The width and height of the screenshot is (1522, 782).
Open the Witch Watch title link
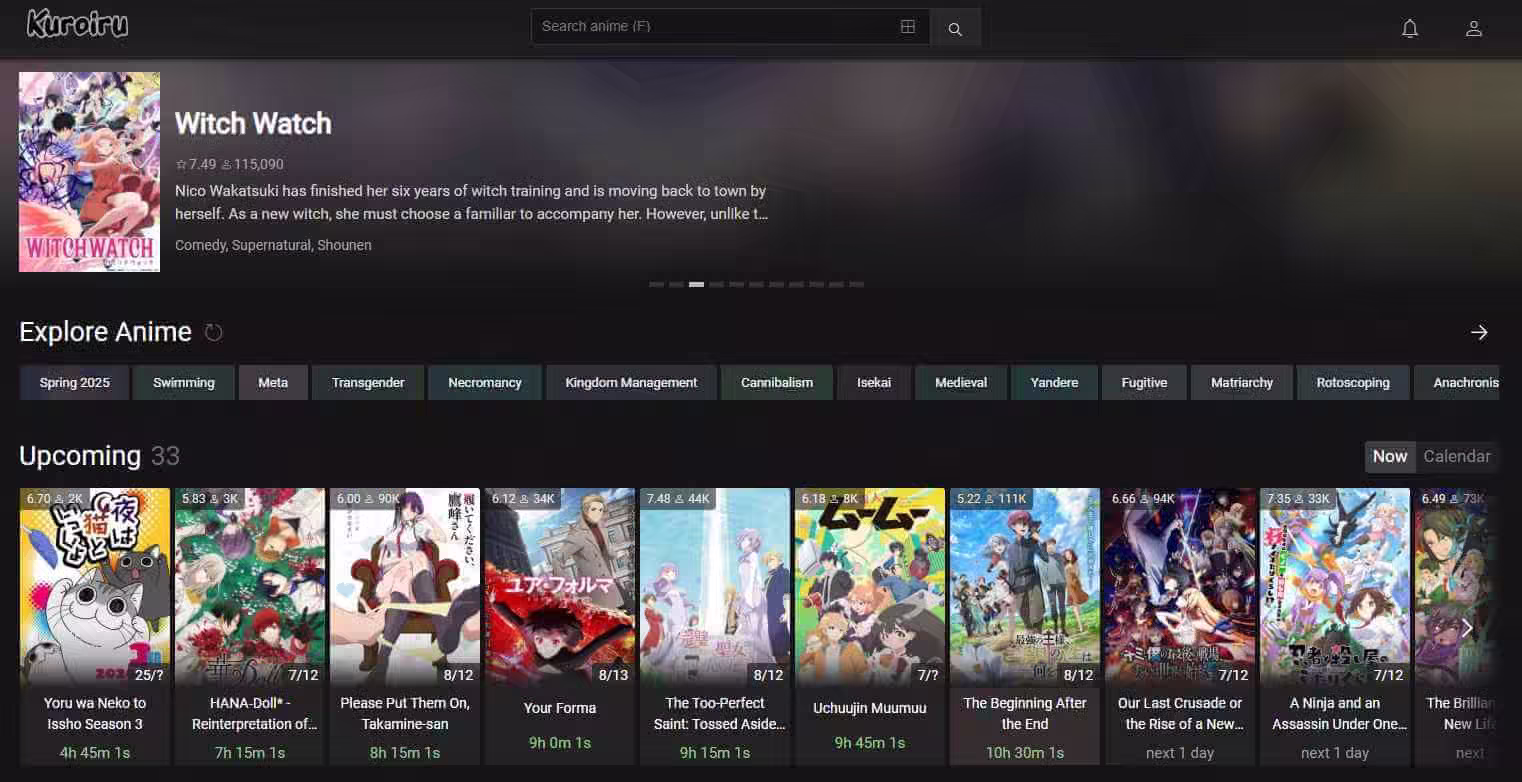point(253,124)
